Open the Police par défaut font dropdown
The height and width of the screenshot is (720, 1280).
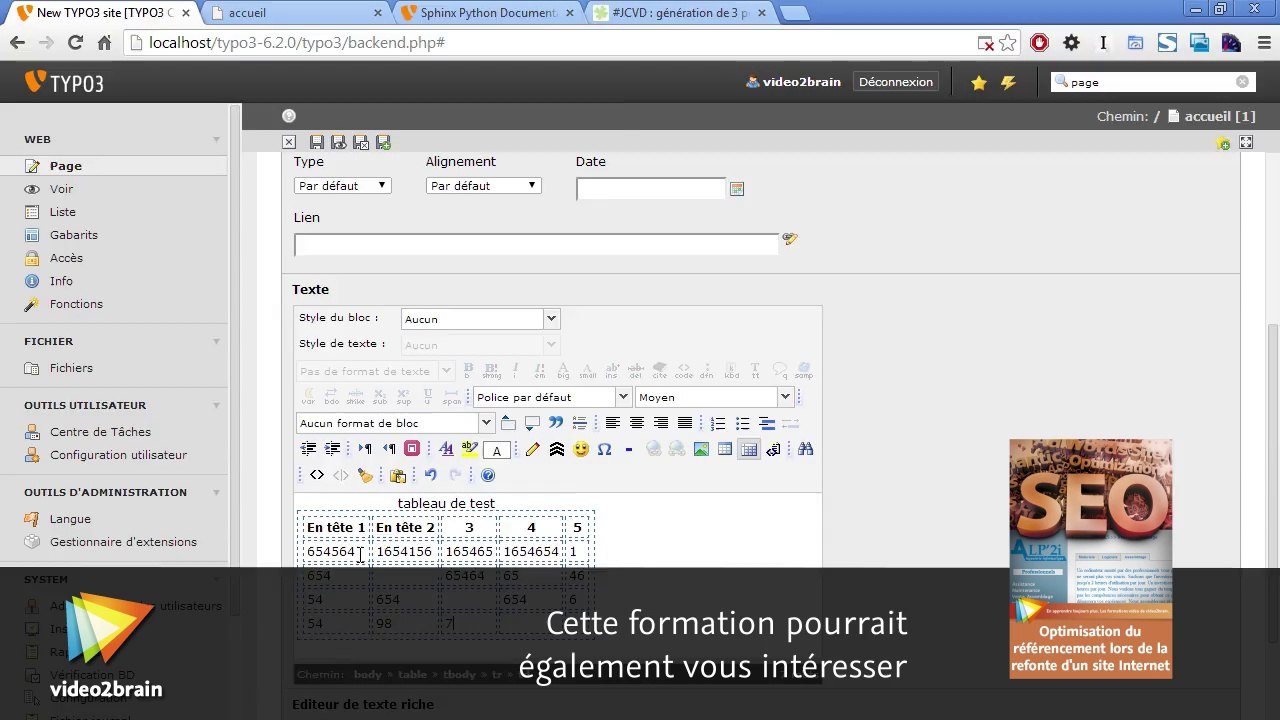[x=552, y=397]
